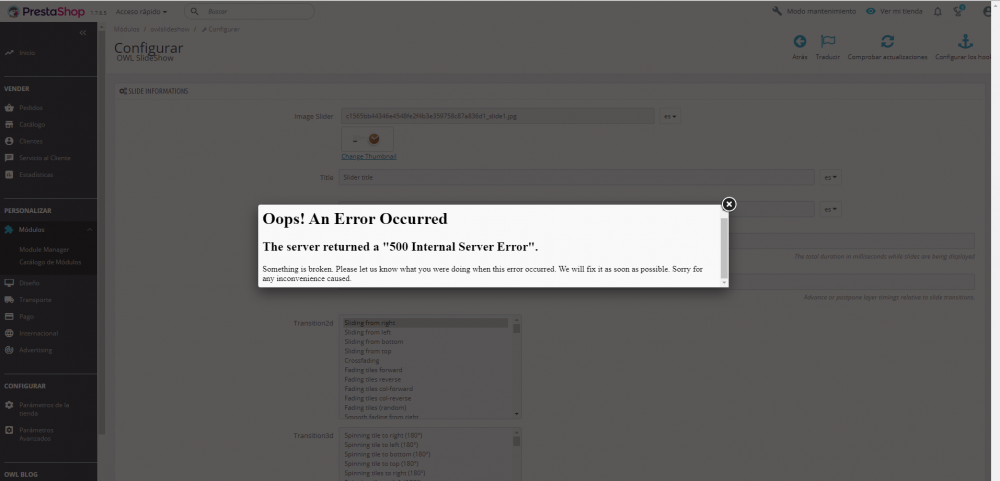Click the trophy icon in header

point(958,11)
